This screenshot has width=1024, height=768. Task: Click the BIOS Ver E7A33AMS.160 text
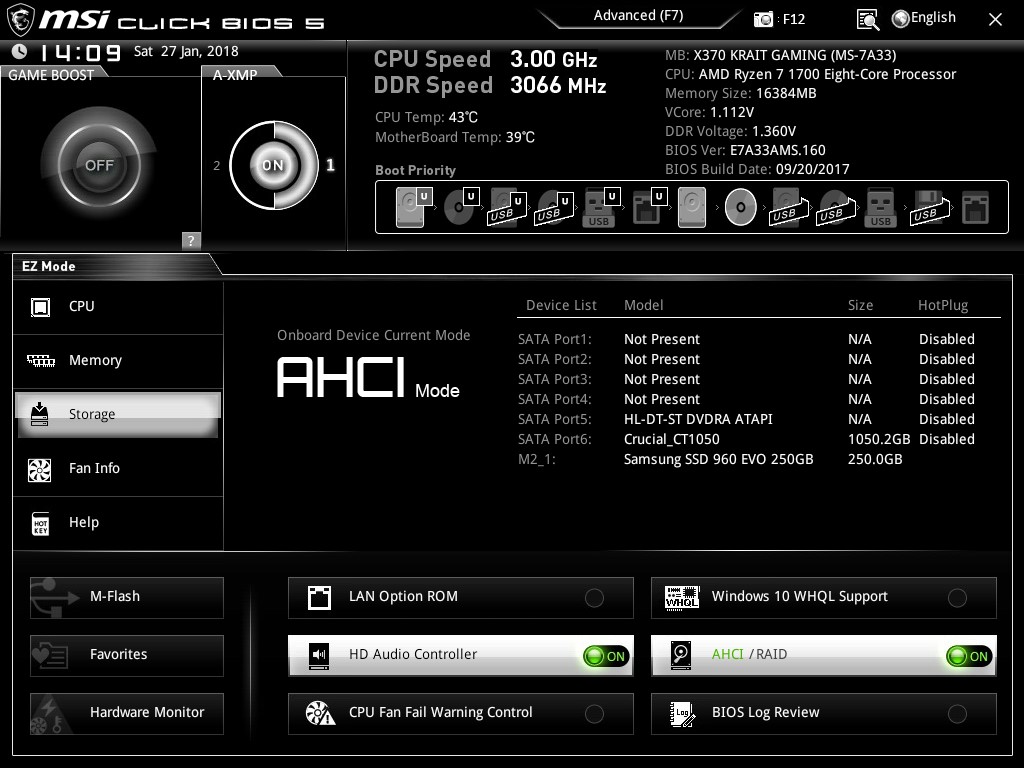coord(745,151)
